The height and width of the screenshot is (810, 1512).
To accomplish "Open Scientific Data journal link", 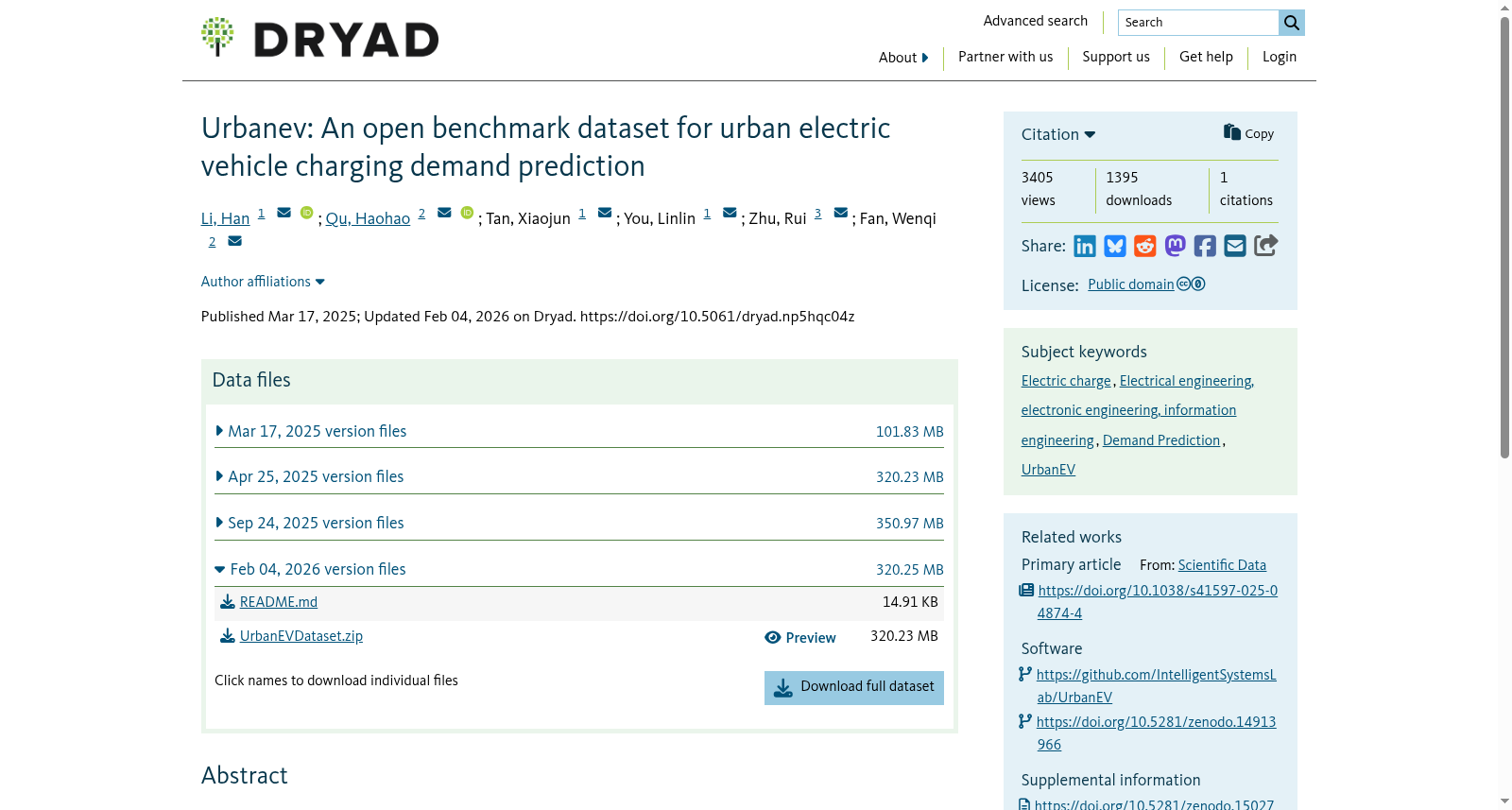I will point(1222,565).
